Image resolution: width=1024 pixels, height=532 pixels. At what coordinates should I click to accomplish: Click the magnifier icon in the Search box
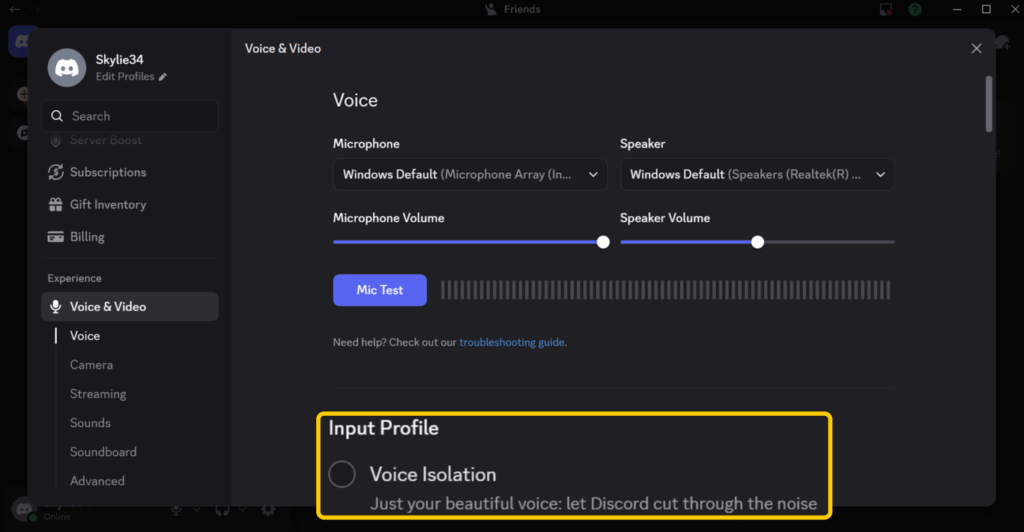(x=57, y=116)
